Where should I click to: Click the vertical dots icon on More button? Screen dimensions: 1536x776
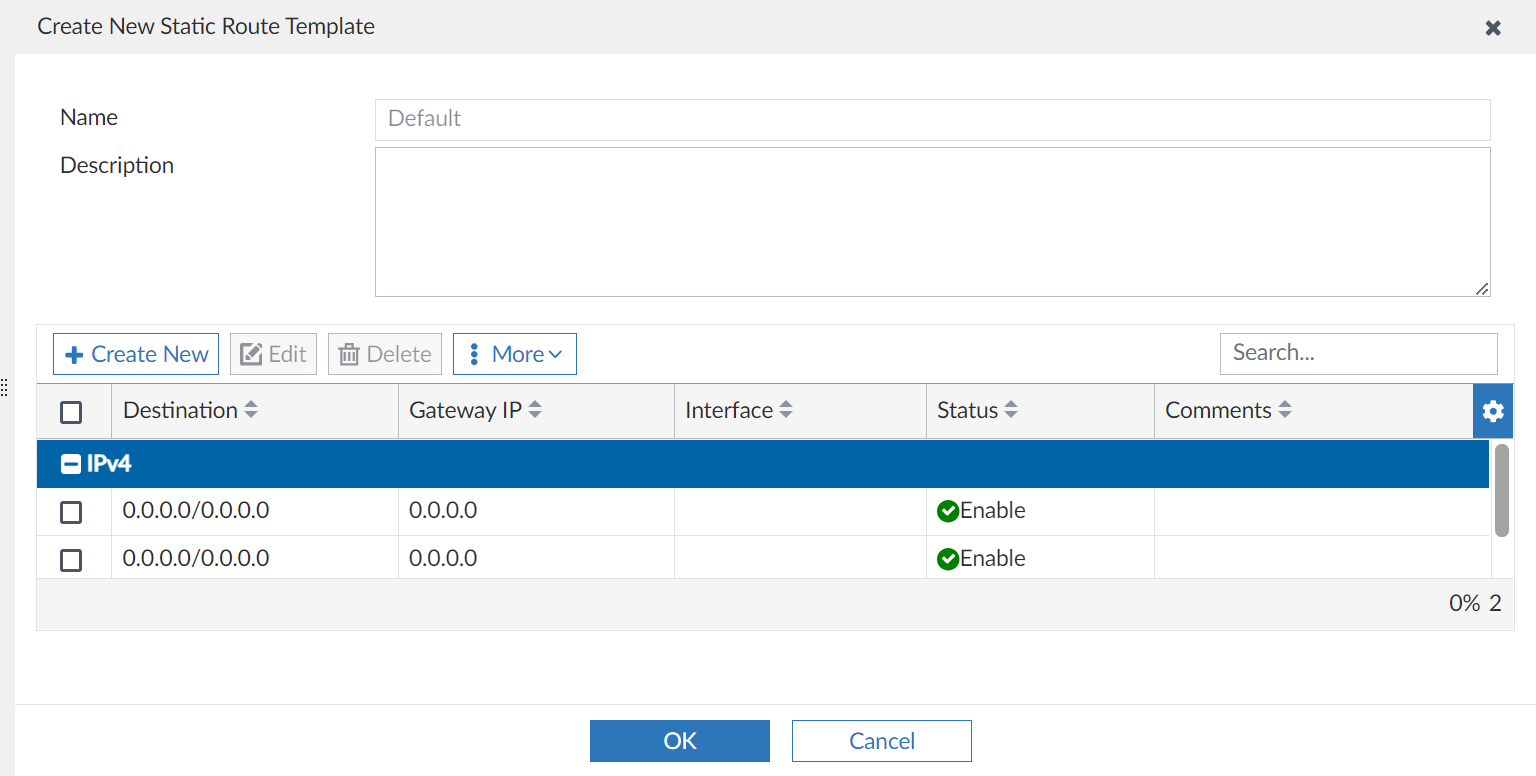pyautogui.click(x=473, y=353)
